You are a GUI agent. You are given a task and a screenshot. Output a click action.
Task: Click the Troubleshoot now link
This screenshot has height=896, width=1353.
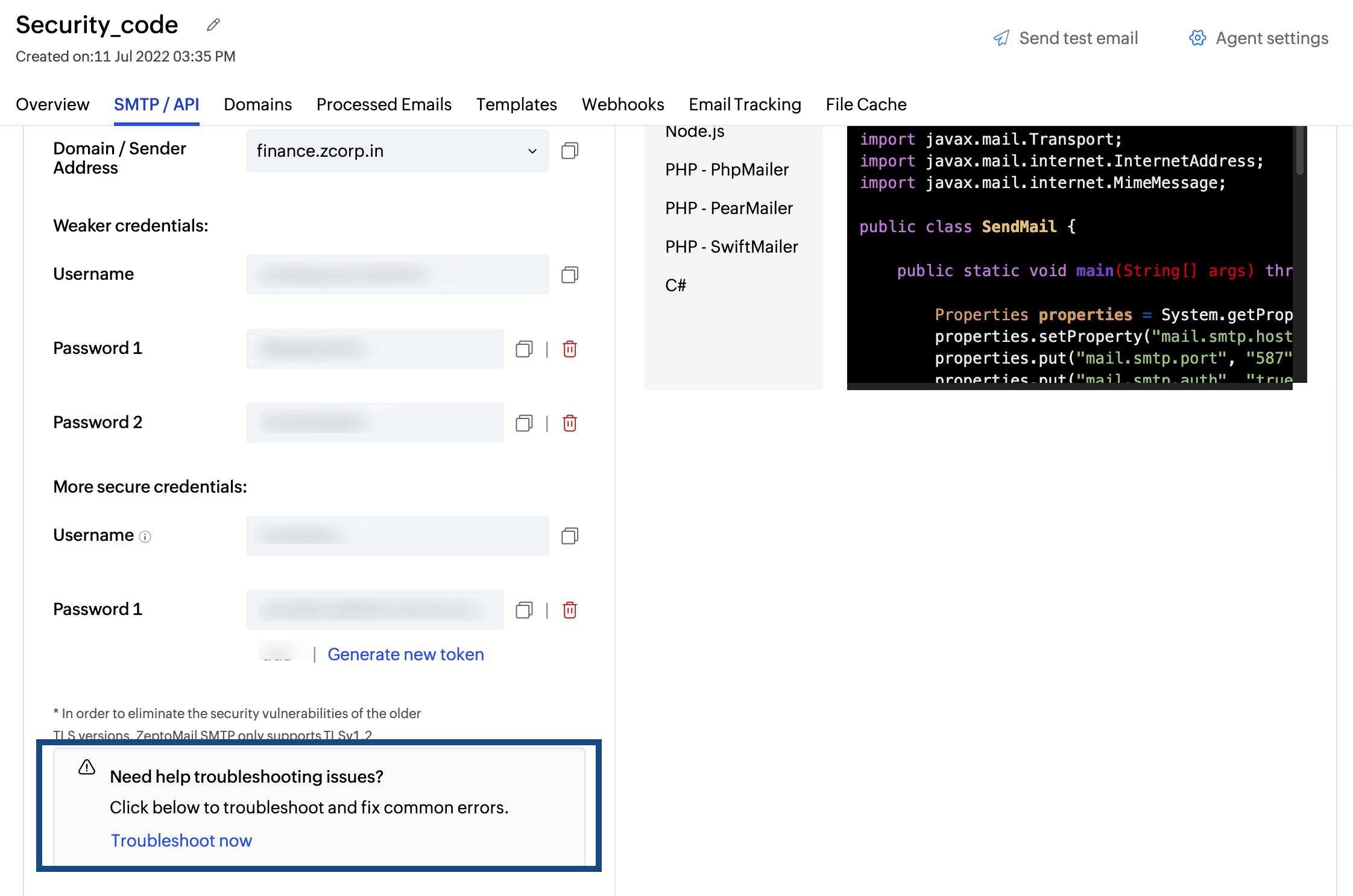181,841
